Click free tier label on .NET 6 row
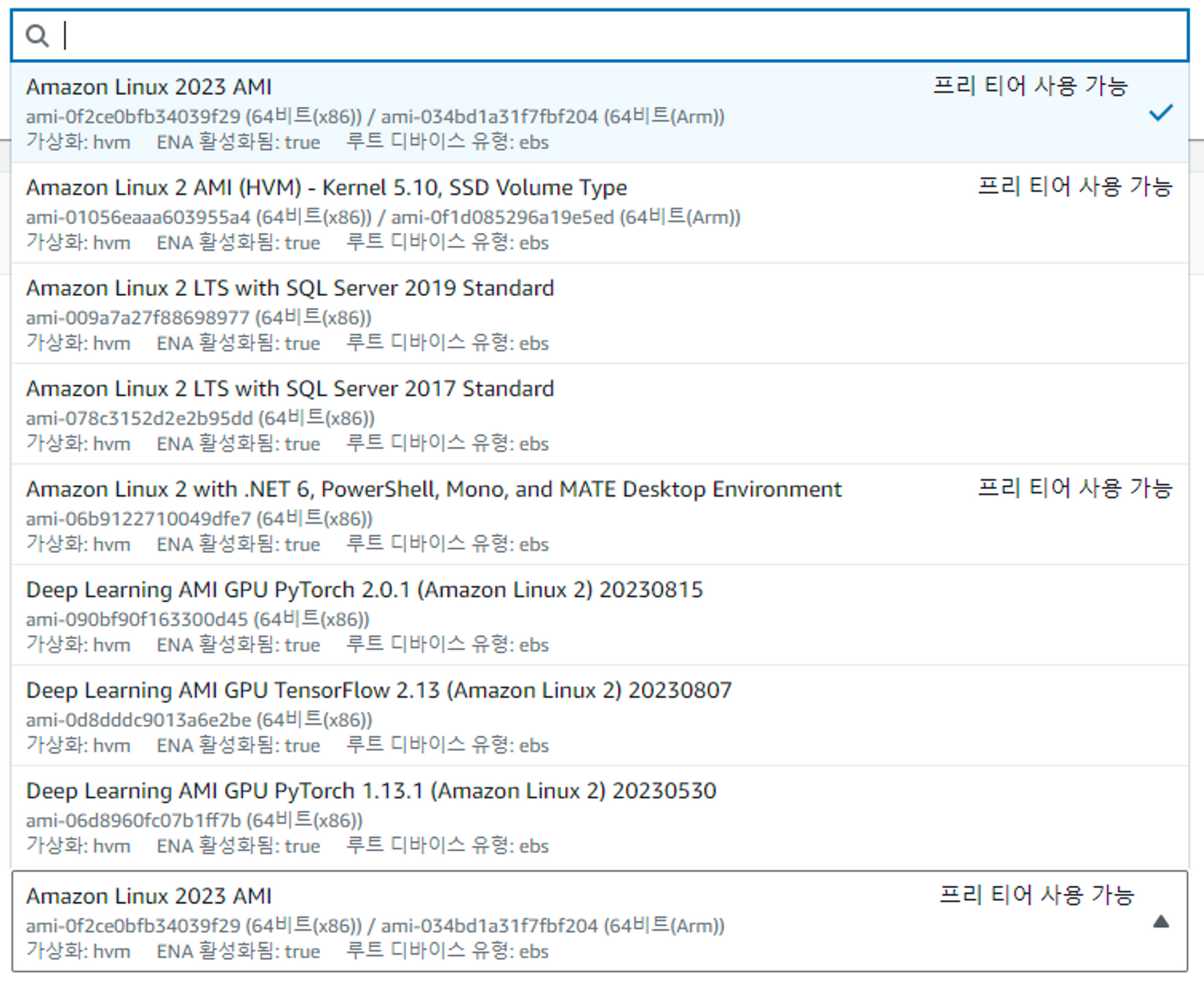 pos(1075,488)
